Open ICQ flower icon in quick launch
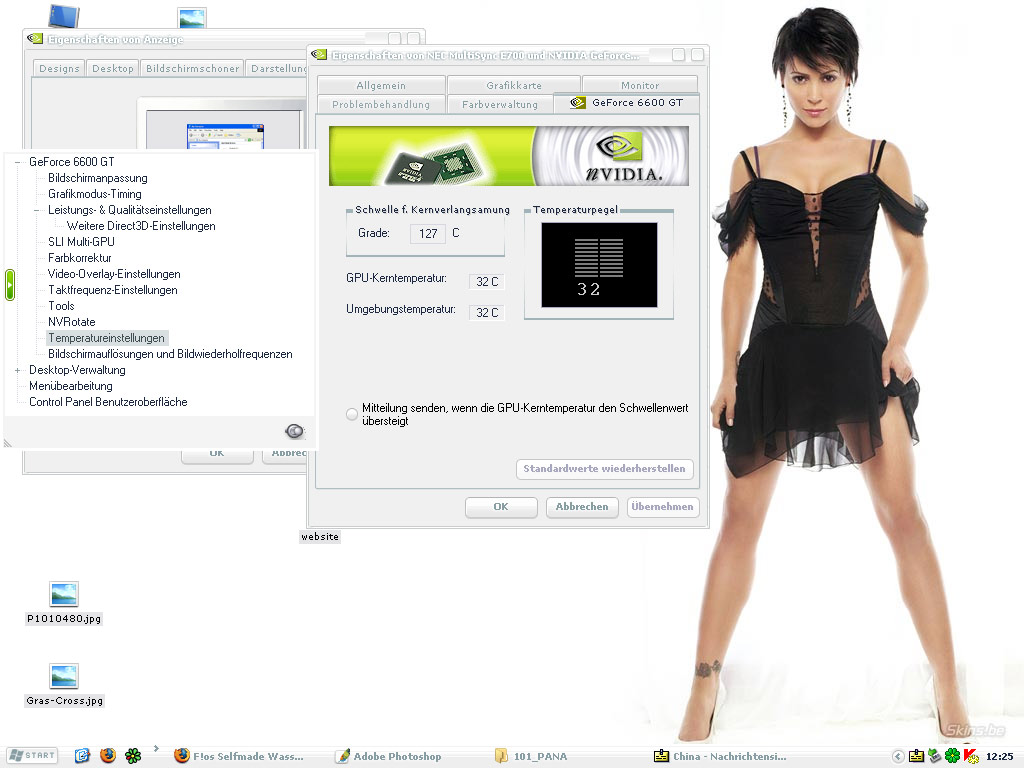This screenshot has width=1024, height=768. pos(133,756)
